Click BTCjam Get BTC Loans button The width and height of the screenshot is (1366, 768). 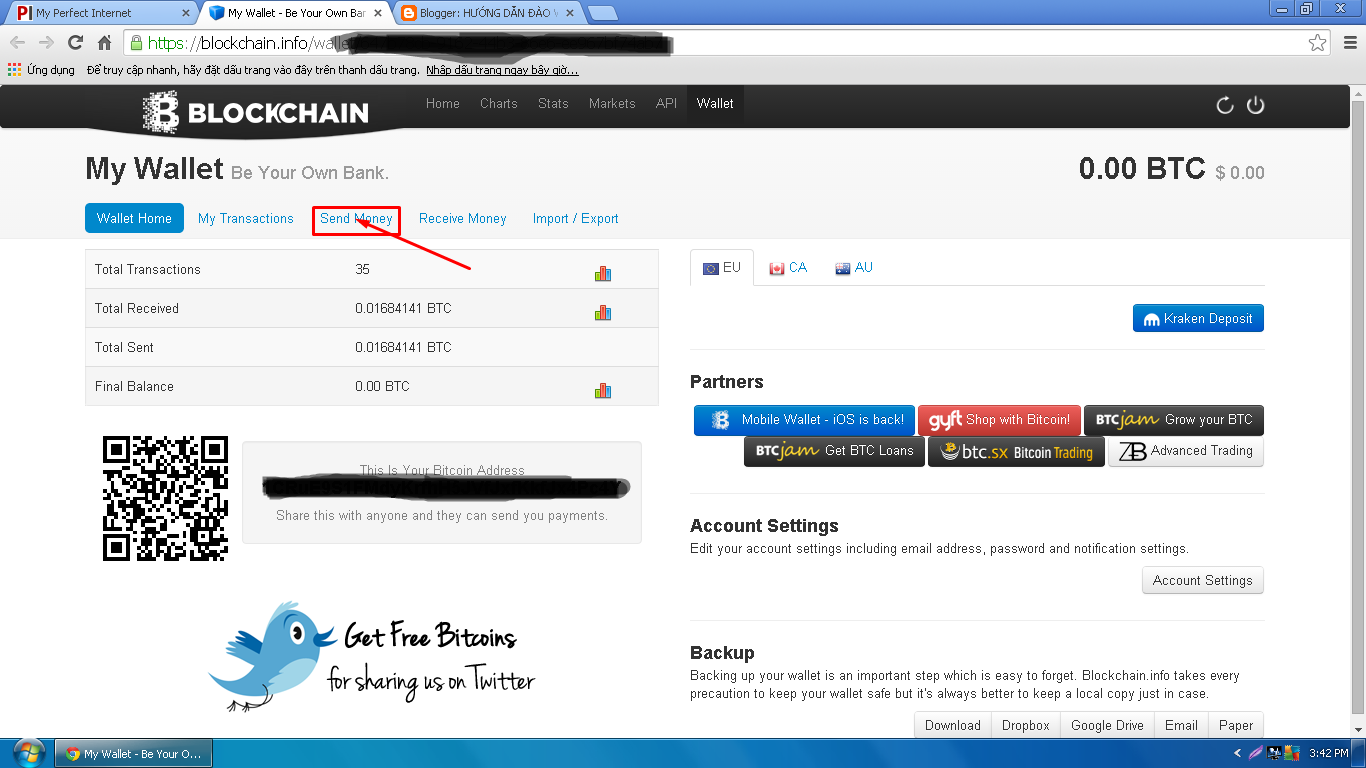tap(834, 451)
